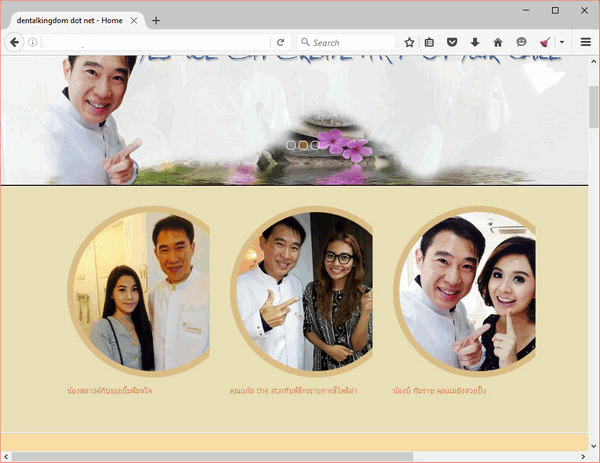Open the hamburger menu in Firefox

click(585, 43)
